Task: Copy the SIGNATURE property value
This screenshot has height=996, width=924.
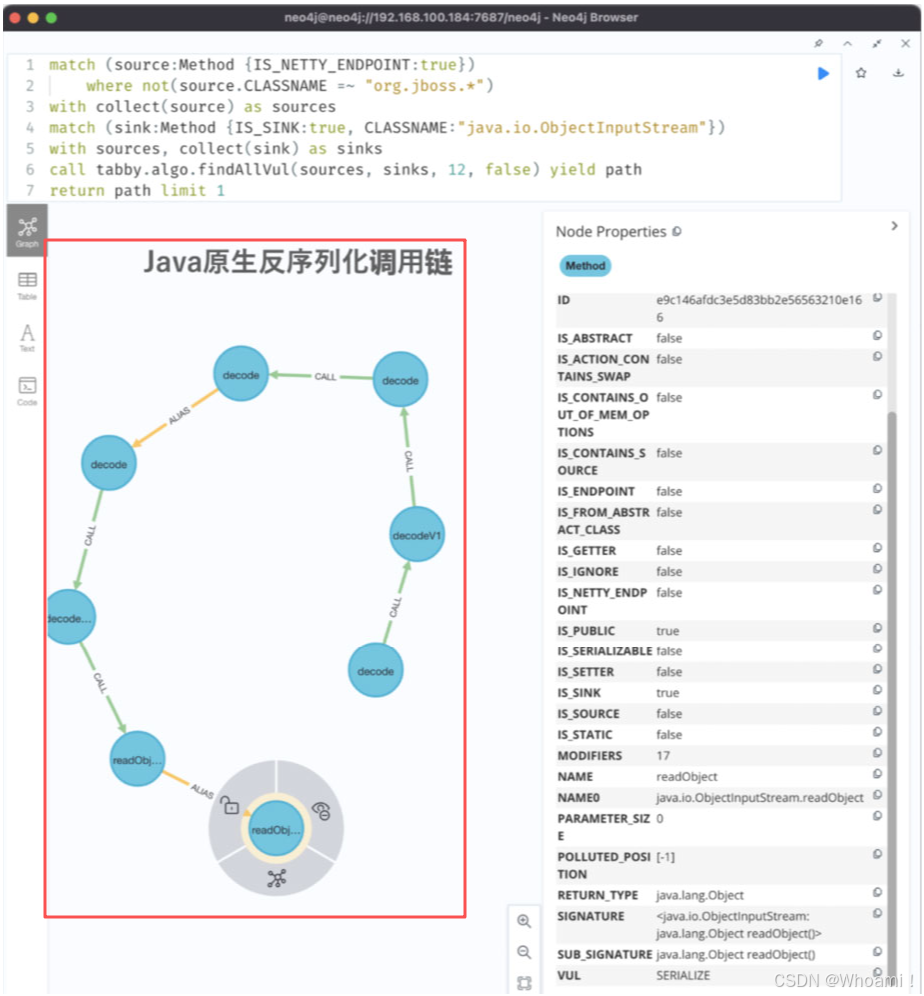Action: [x=878, y=913]
